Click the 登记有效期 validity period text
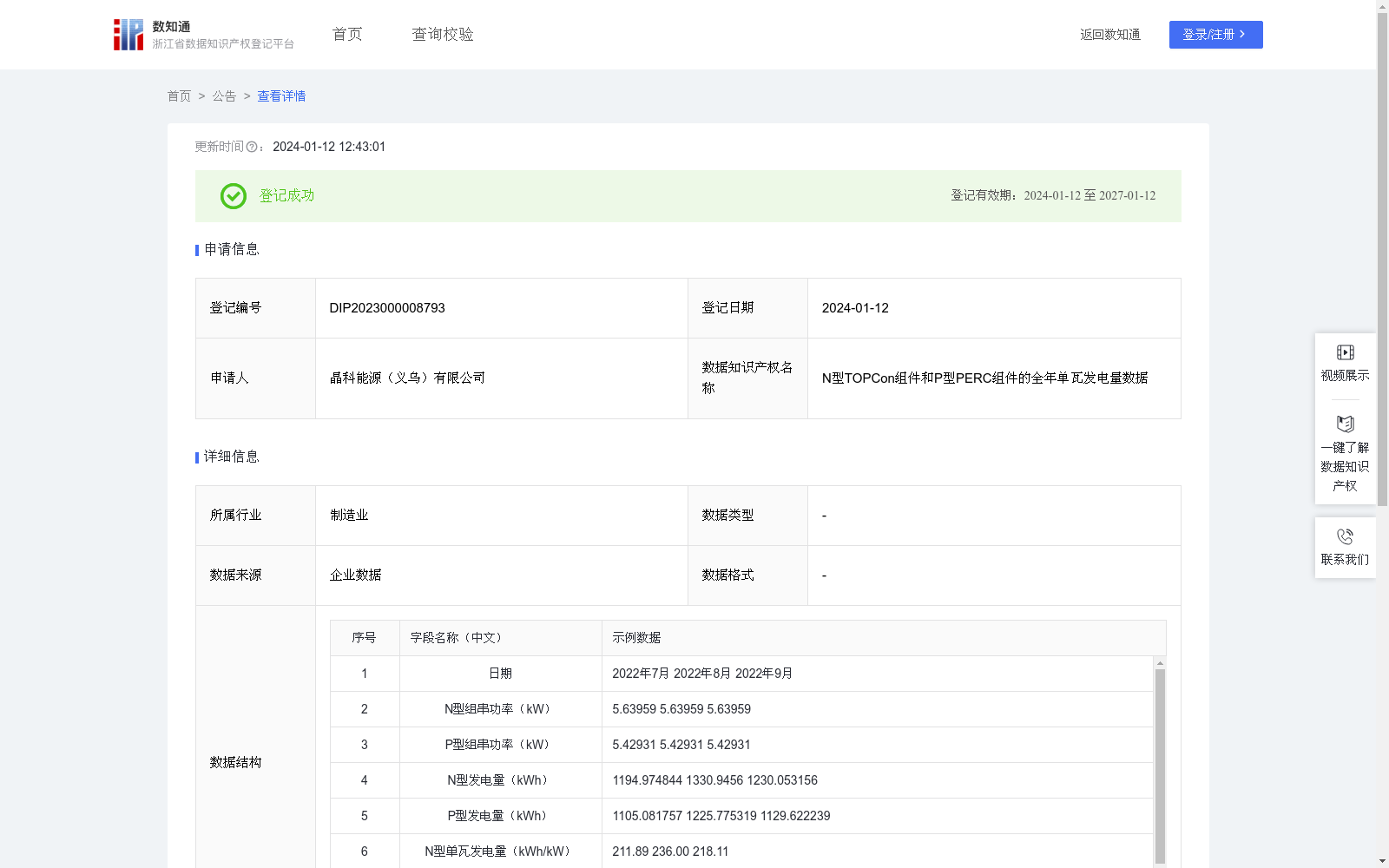 1053,196
